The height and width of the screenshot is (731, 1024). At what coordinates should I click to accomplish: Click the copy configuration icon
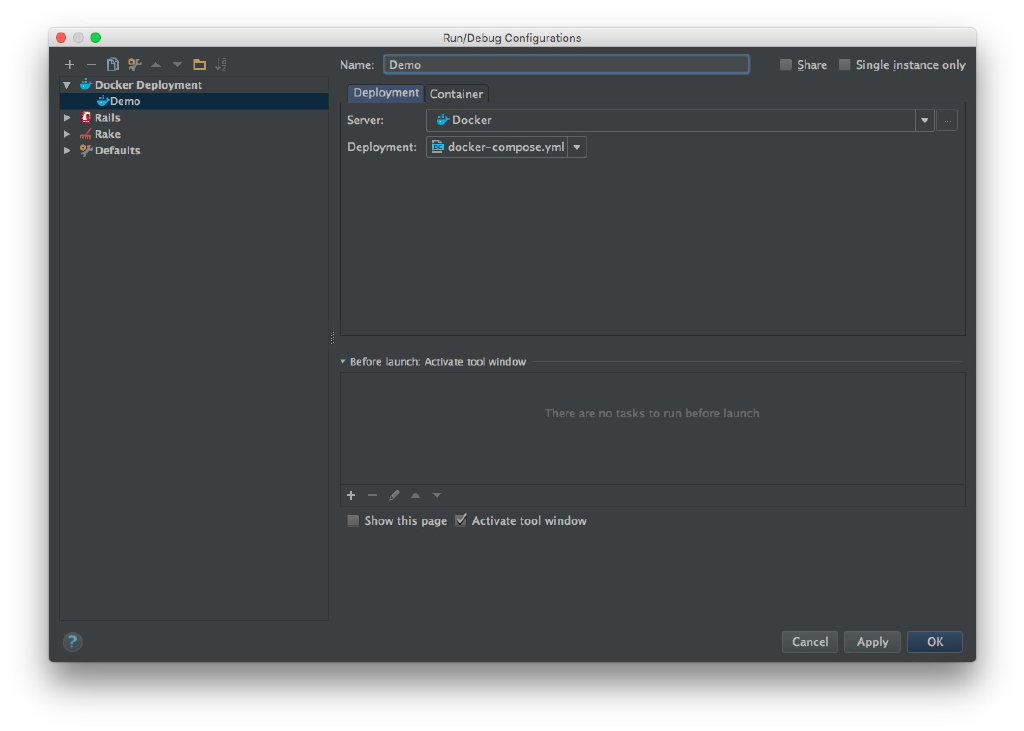(113, 65)
